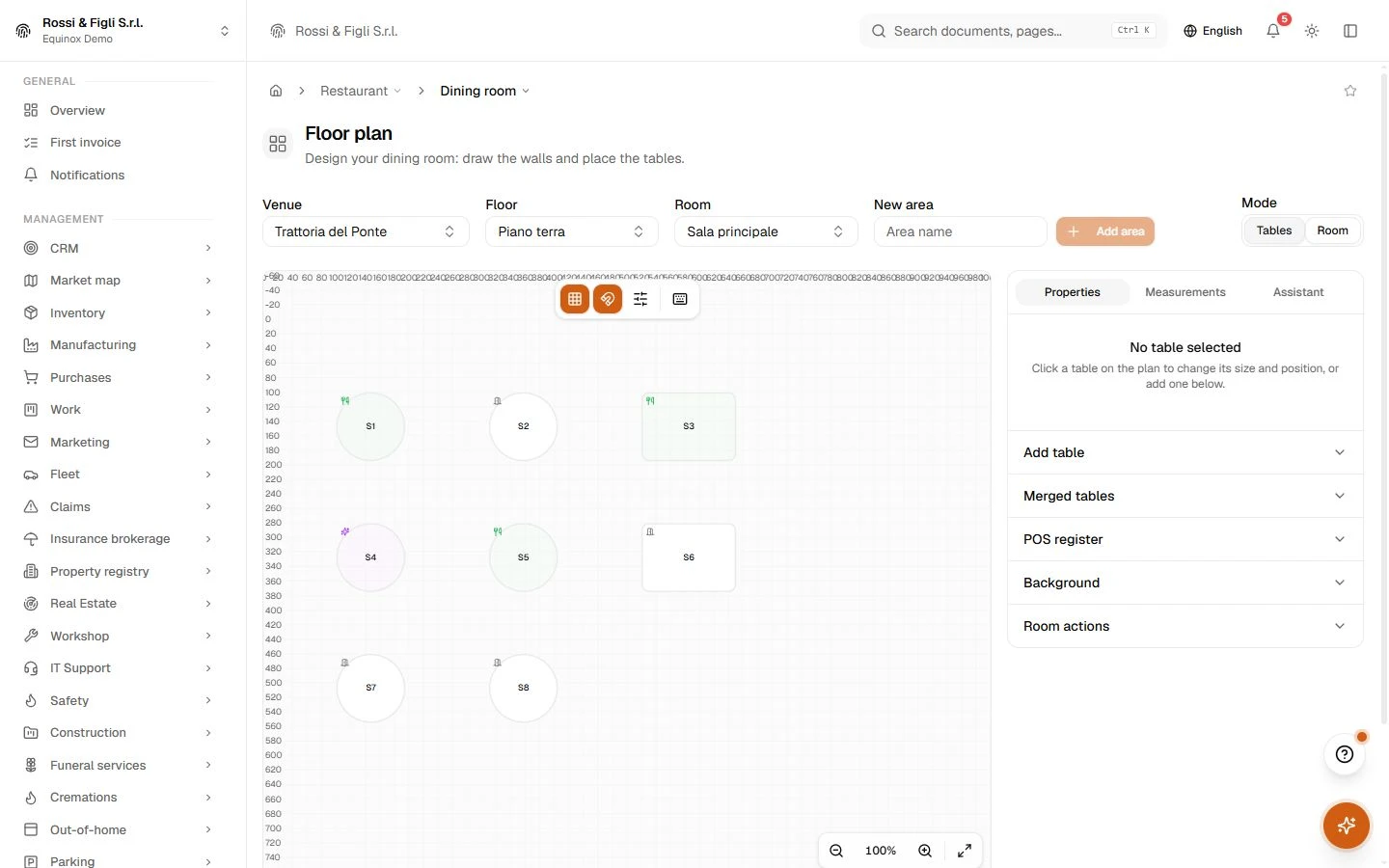The height and width of the screenshot is (868, 1389).
Task: Go to home via breadcrumb house icon
Action: tap(276, 91)
